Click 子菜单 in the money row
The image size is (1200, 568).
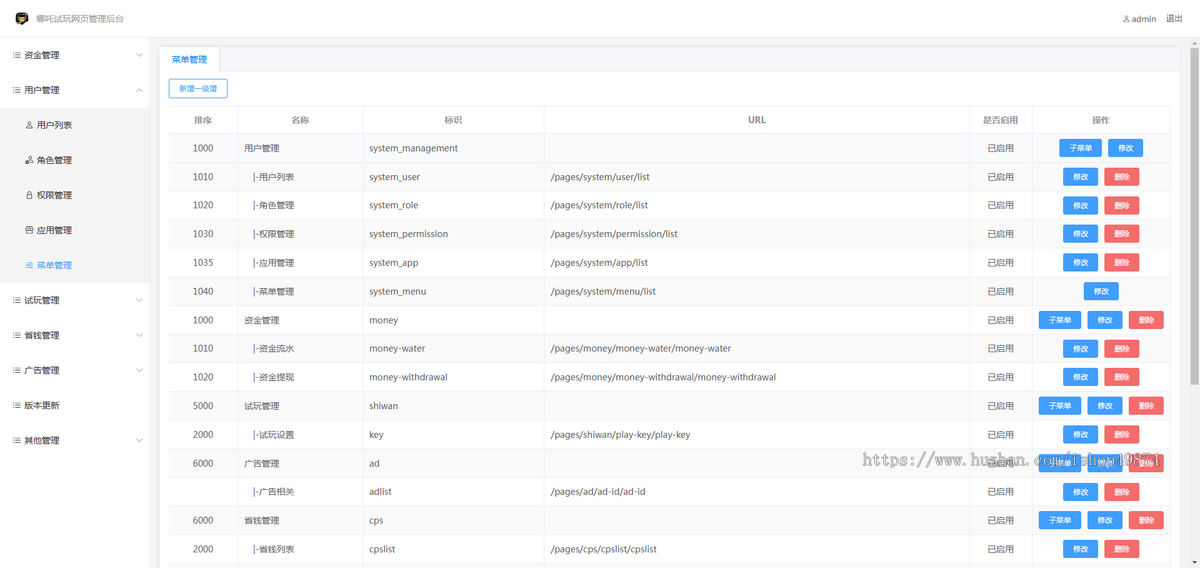pyautogui.click(x=1060, y=320)
